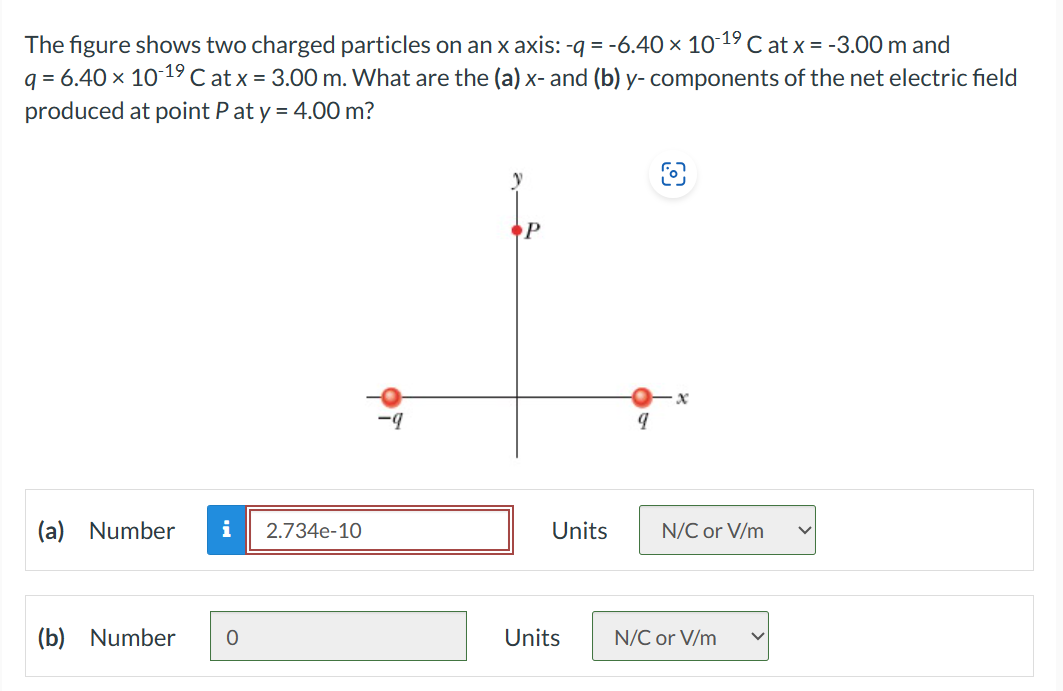The width and height of the screenshot is (1063, 691).
Task: Select the red particle labeled q
Action: [641, 397]
